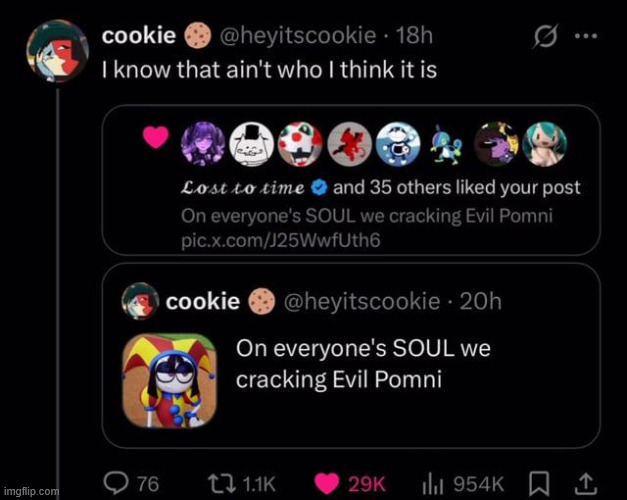Click the pink heart notification icon
The width and height of the screenshot is (627, 500).
pyautogui.click(x=154, y=141)
